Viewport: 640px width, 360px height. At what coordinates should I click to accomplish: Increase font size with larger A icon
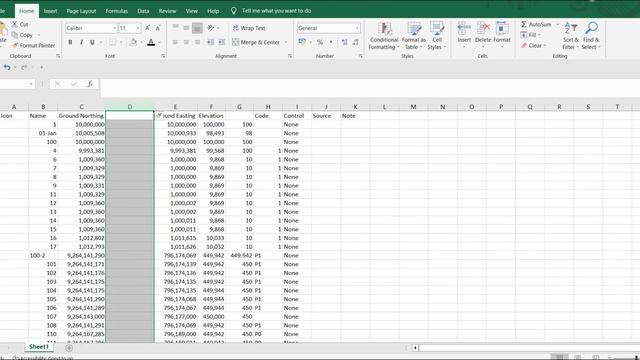147,28
